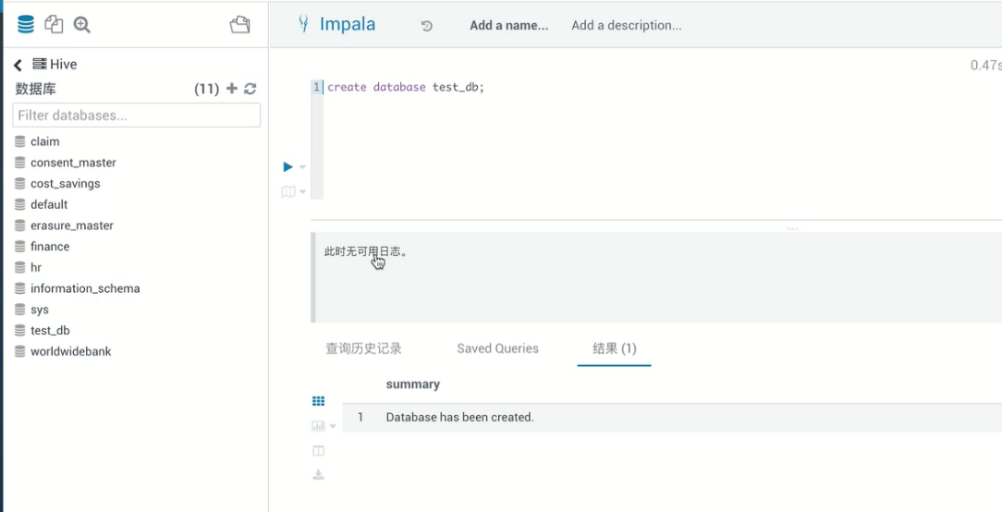Select the grid results view icon
The image size is (1002, 512).
(x=318, y=401)
